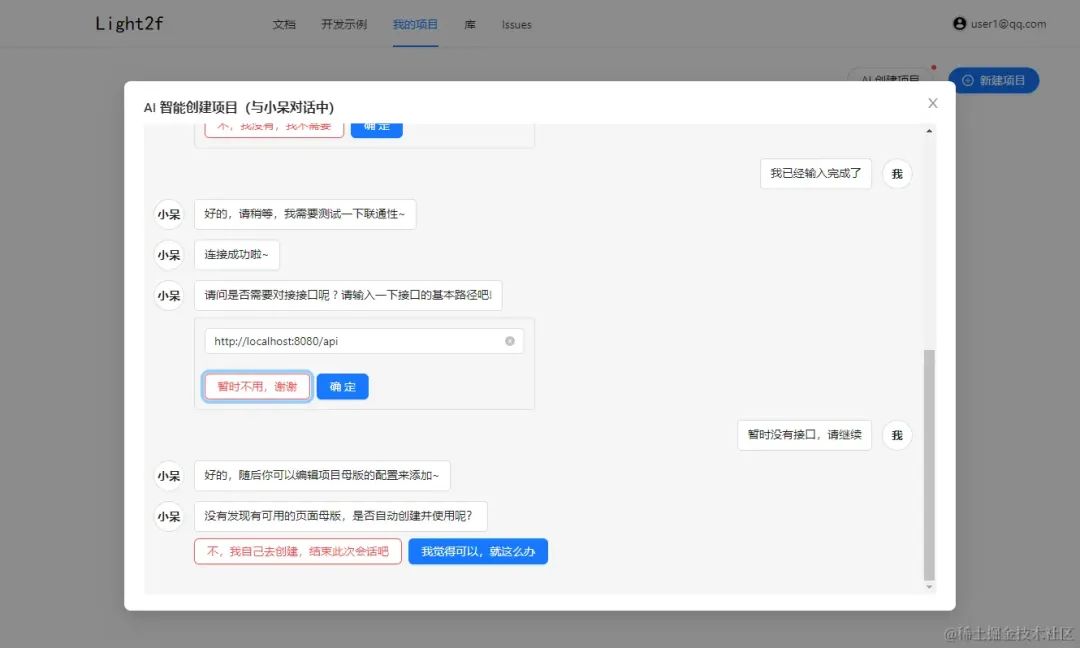Screen dimensions: 1080x648
Task: Click the 小呆 avatar beside 连接成功啦 message
Action: tap(168, 255)
